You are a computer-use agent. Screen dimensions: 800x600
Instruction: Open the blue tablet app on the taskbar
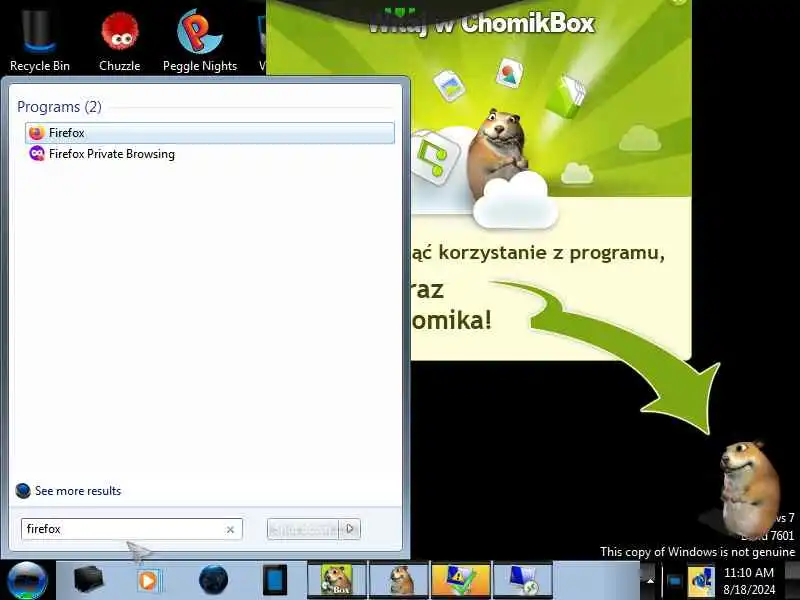[x=275, y=580]
